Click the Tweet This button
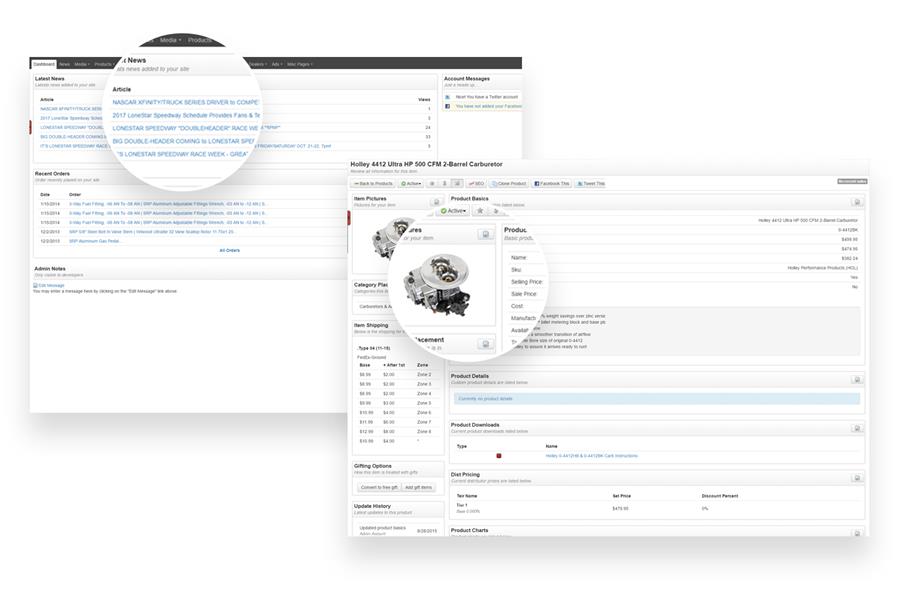Viewport: 900px width, 600px height. pyautogui.click(x=591, y=184)
